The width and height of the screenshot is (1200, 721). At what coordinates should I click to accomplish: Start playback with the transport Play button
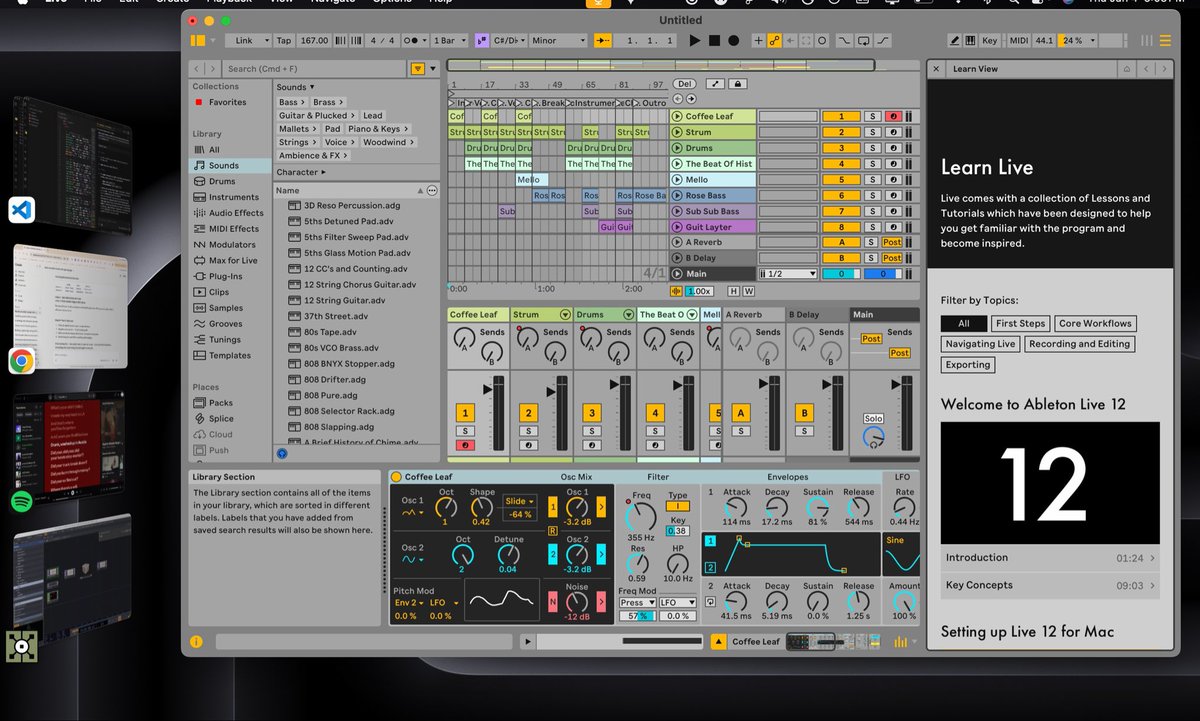[x=695, y=41]
